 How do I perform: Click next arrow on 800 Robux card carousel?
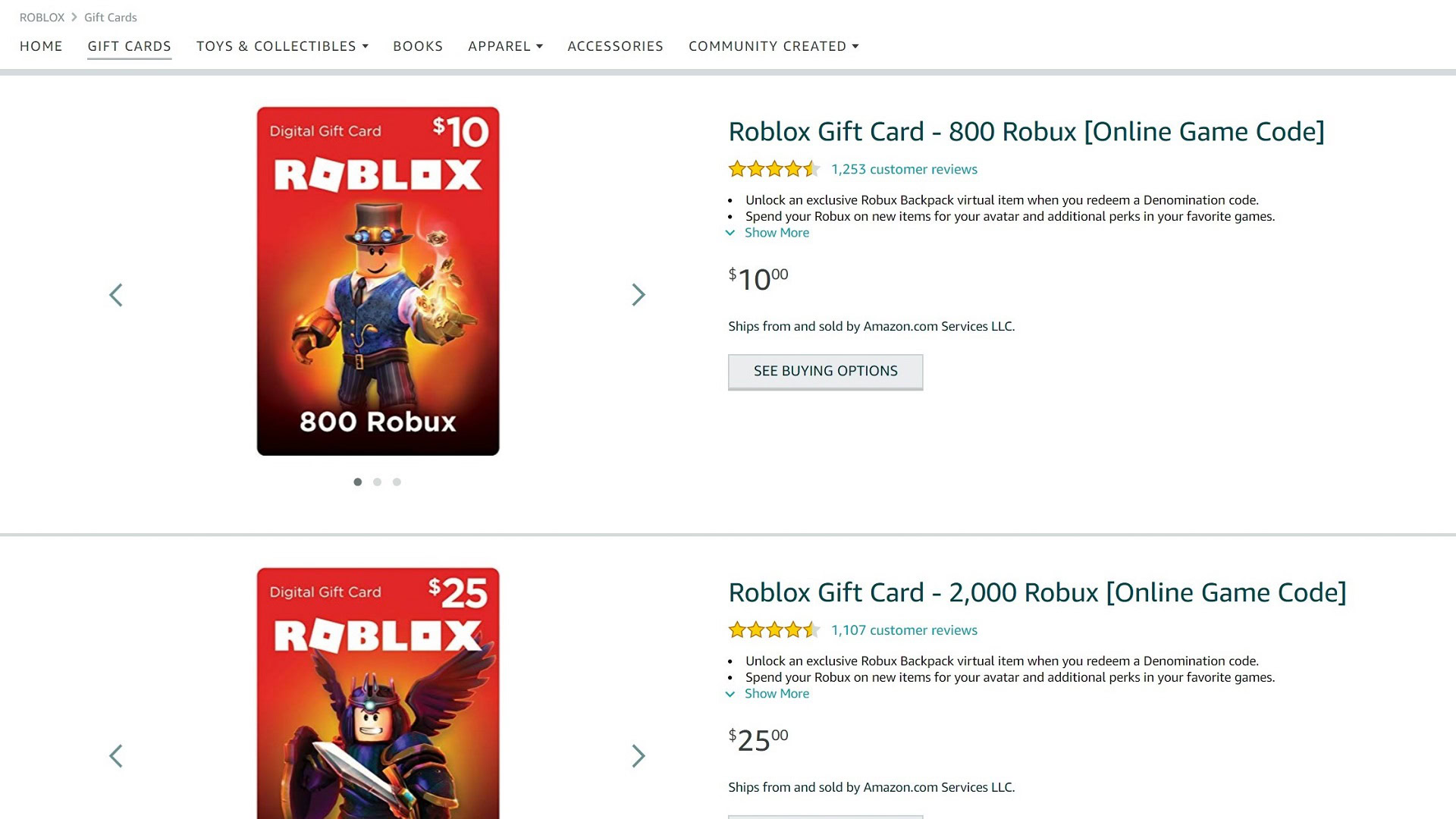click(x=639, y=295)
